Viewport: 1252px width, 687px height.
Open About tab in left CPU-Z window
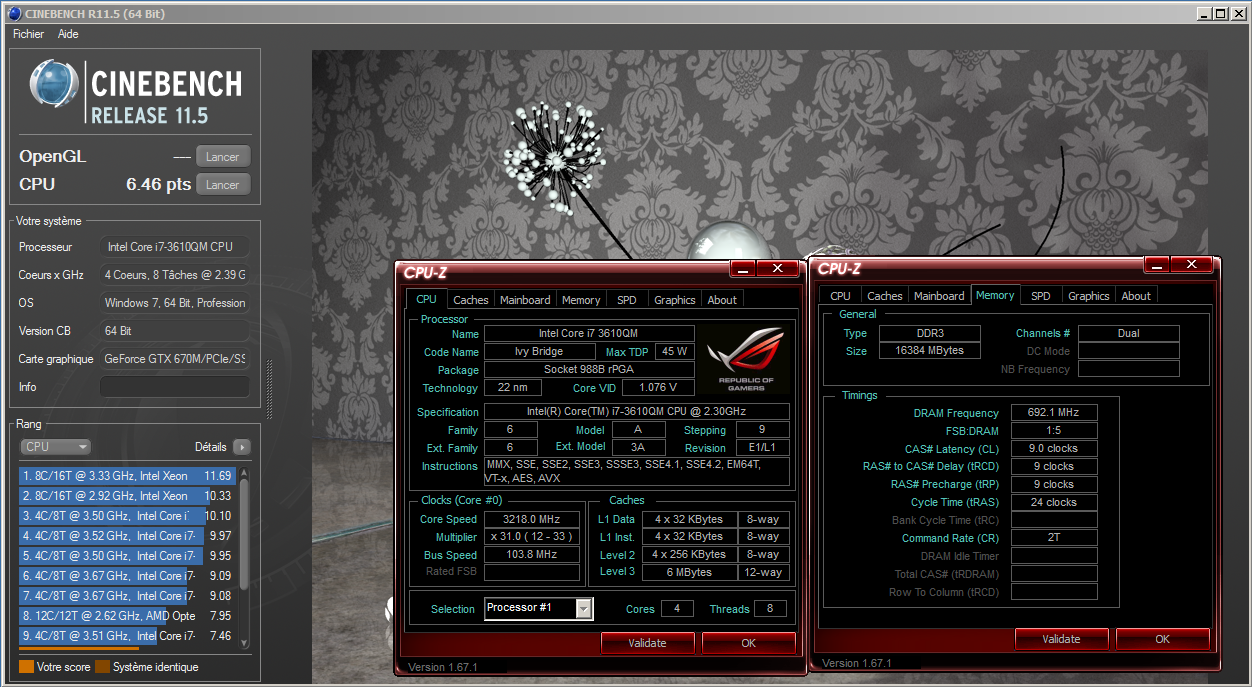(x=722, y=300)
